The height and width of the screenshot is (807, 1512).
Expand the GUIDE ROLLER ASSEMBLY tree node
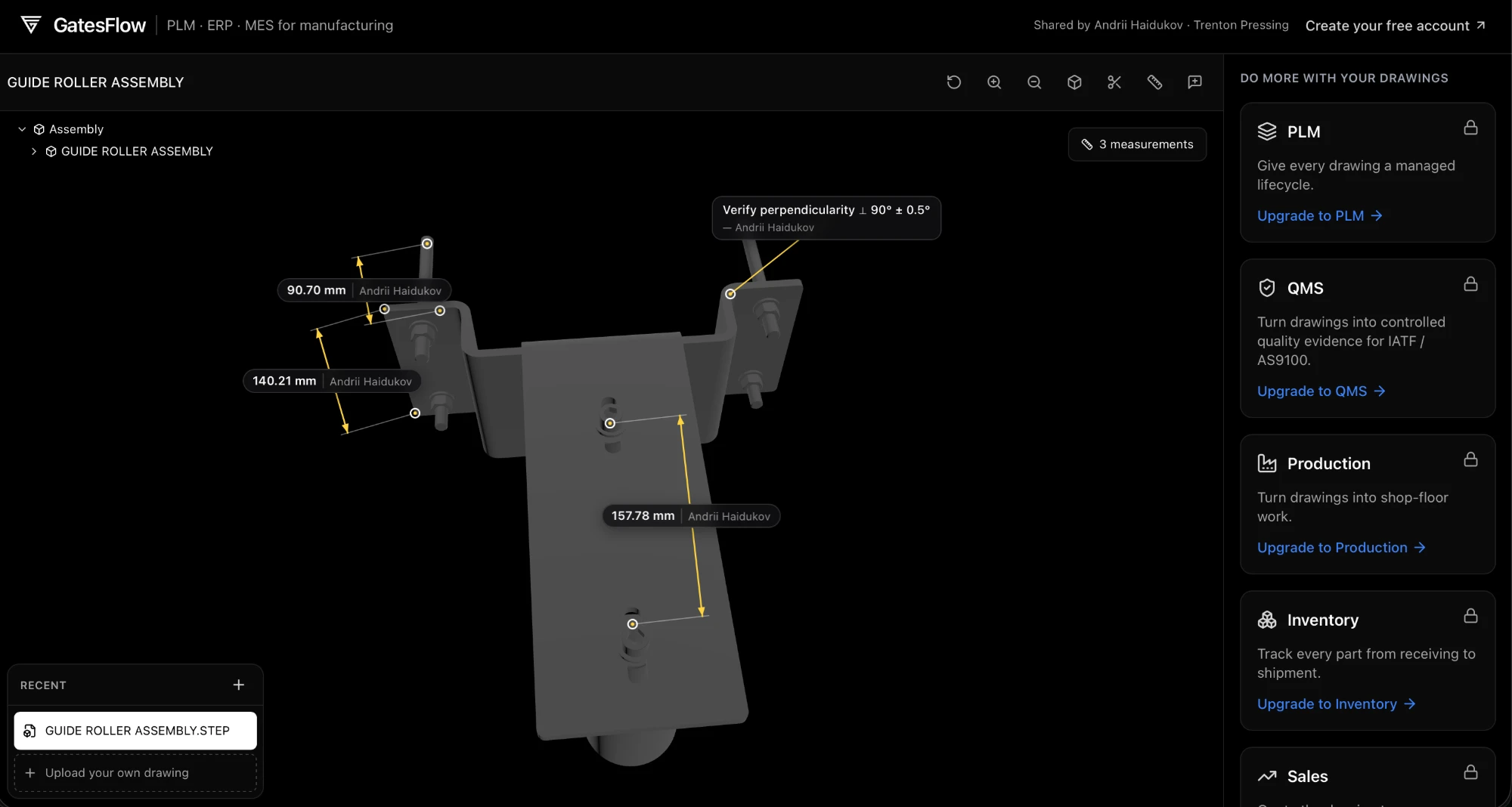tap(33, 151)
